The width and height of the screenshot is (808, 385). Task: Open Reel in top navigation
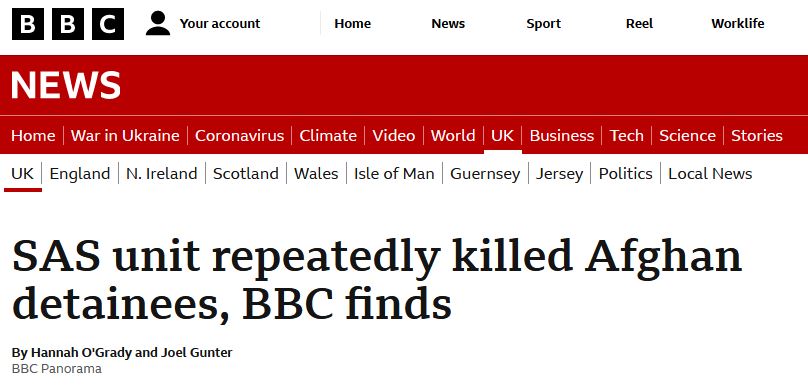(639, 24)
